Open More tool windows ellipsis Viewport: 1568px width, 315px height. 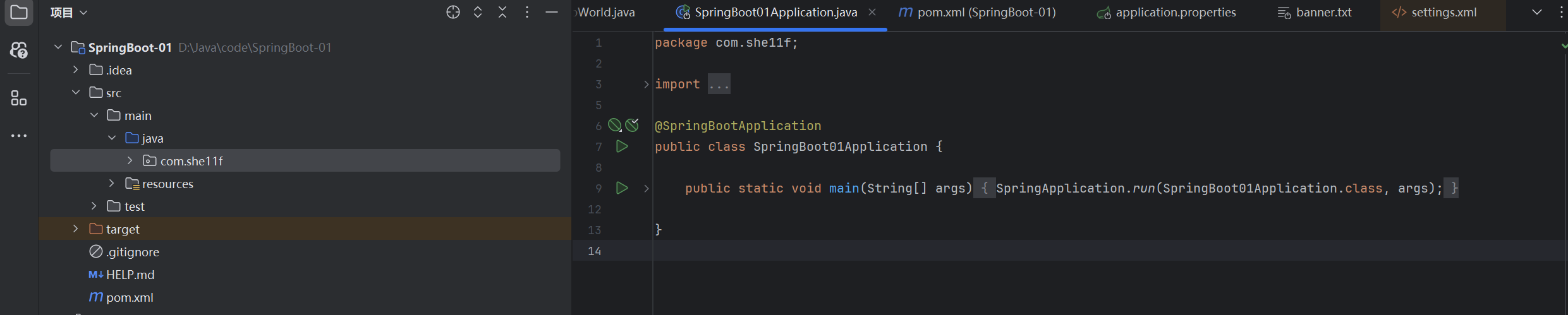(x=19, y=136)
